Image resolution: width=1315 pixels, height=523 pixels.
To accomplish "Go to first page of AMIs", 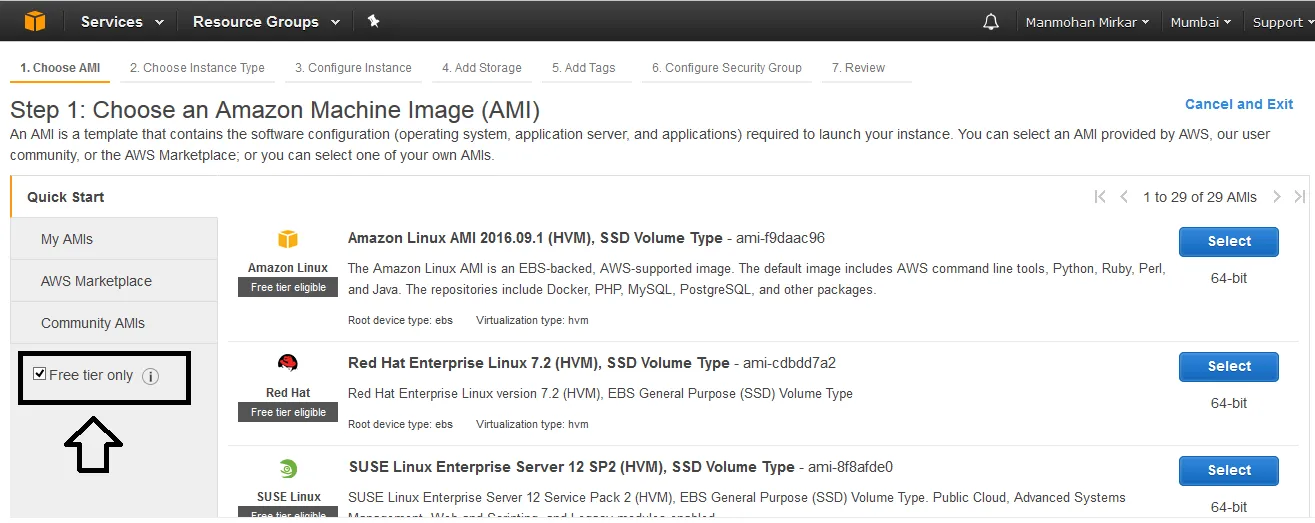I will [x=1100, y=197].
